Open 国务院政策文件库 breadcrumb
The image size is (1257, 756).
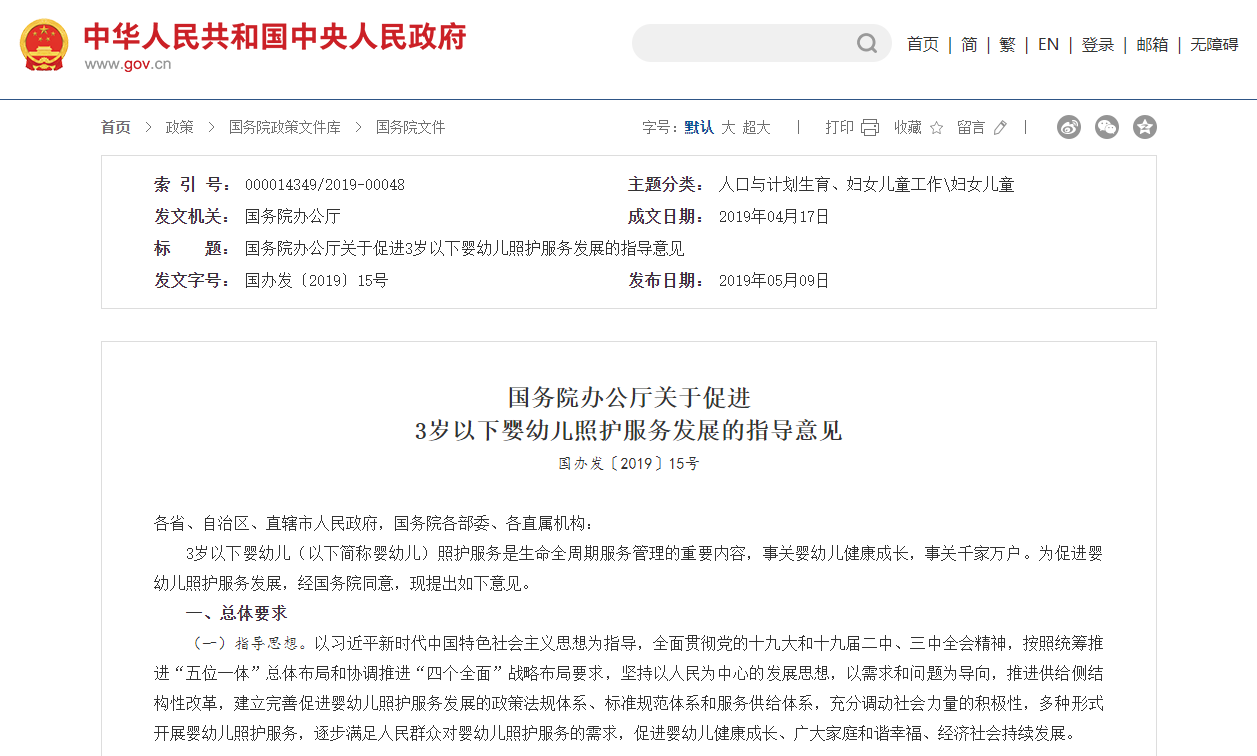pos(284,127)
